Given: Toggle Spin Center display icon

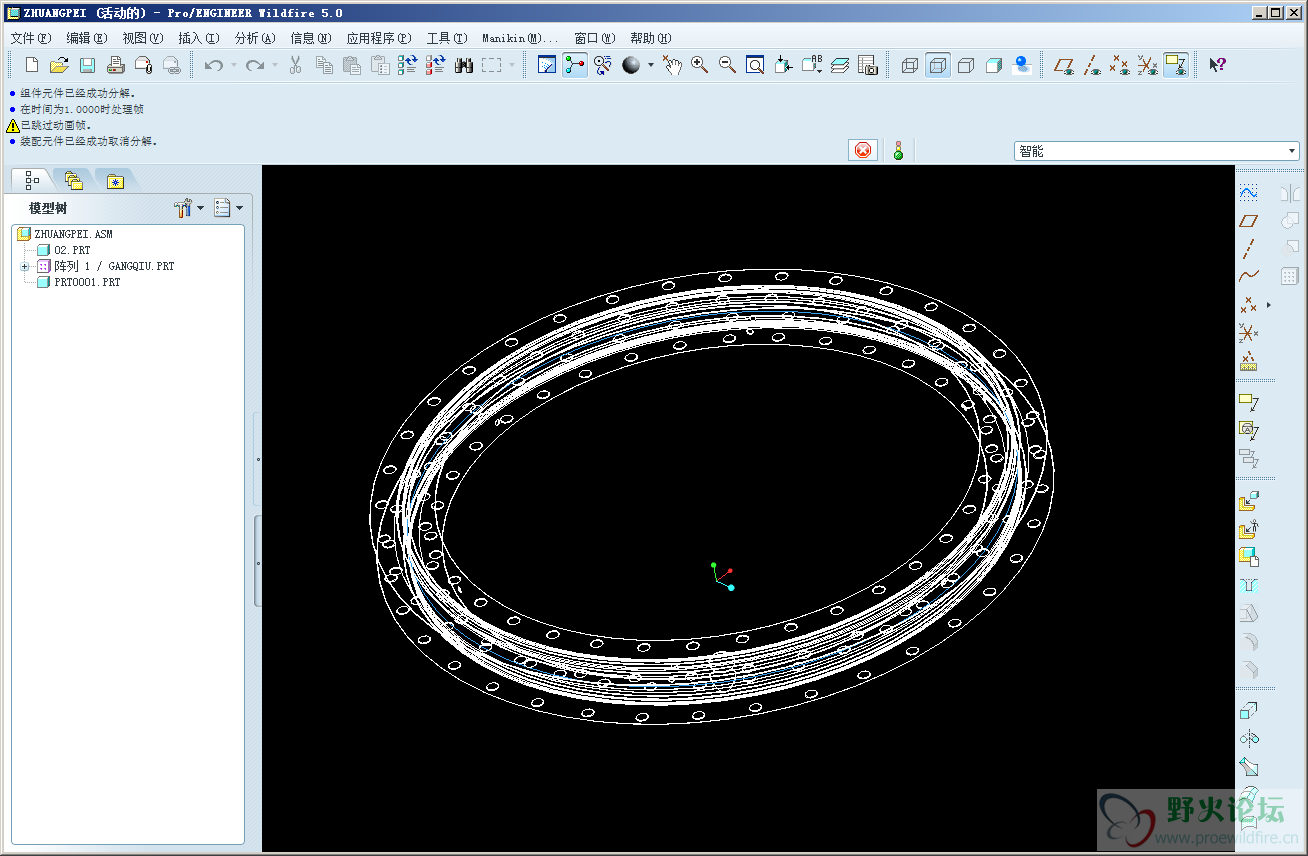Looking at the screenshot, I should [575, 65].
